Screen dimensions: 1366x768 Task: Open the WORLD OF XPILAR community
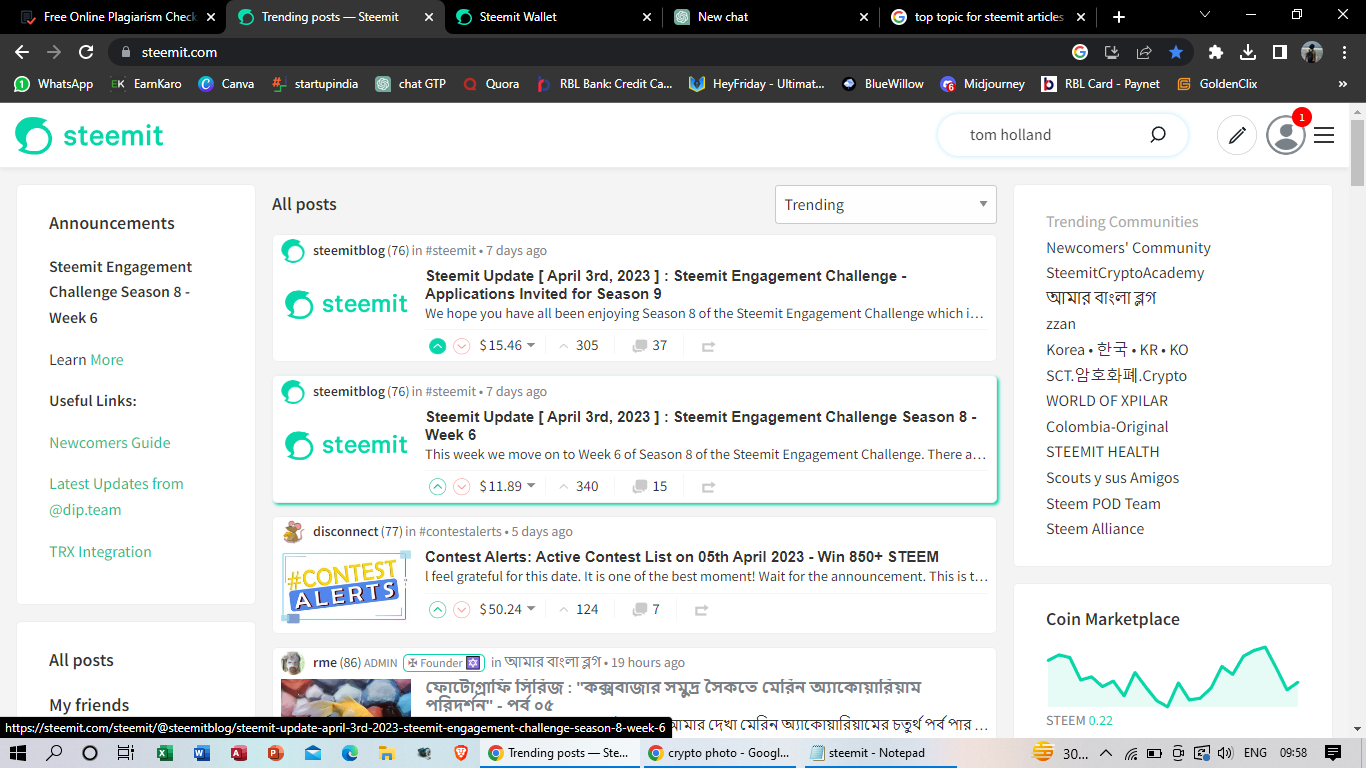1107,400
